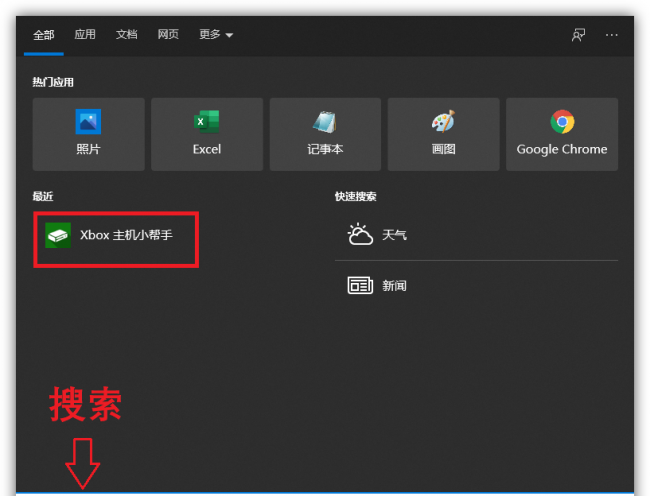Open recent item Xbox 主机小帮手 label
The width and height of the screenshot is (650, 496).
[126, 235]
